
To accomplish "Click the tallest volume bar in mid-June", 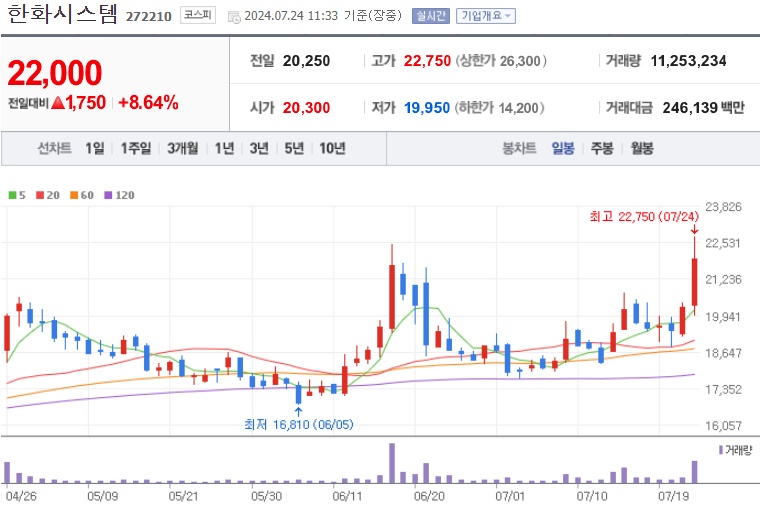I will click(x=392, y=463).
